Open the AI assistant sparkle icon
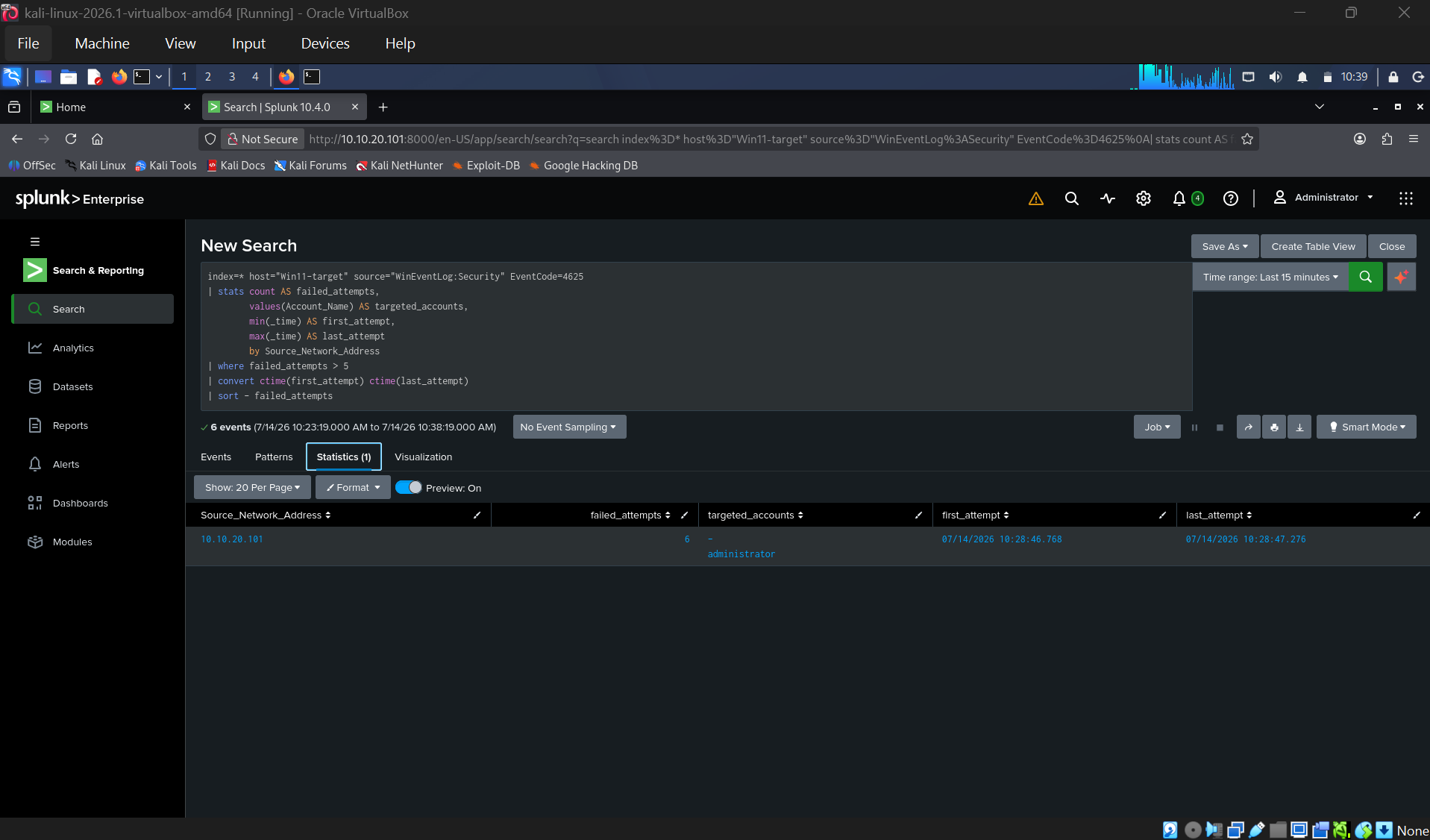This screenshot has width=1430, height=840. 1401,277
